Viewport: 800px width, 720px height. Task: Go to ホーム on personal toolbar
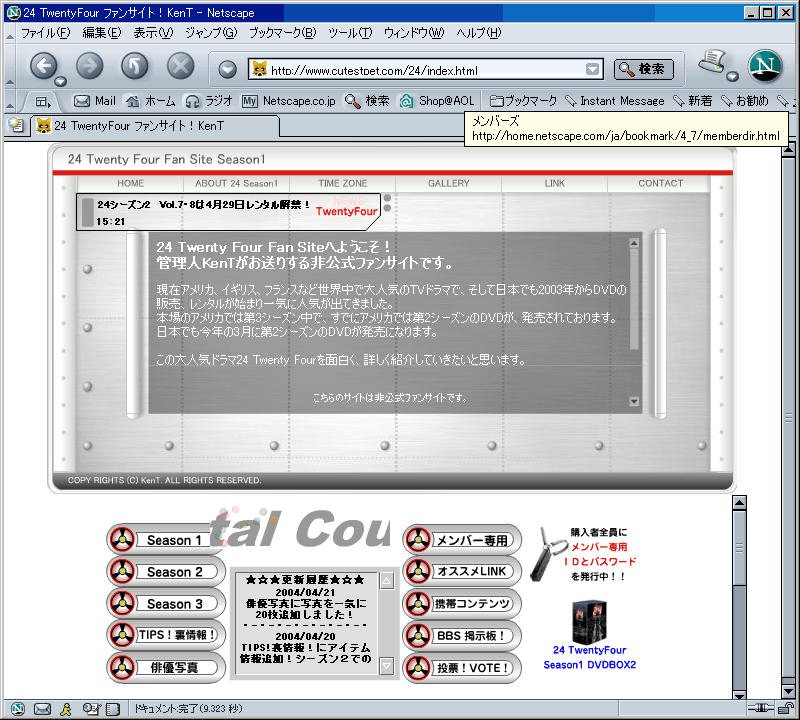151,101
